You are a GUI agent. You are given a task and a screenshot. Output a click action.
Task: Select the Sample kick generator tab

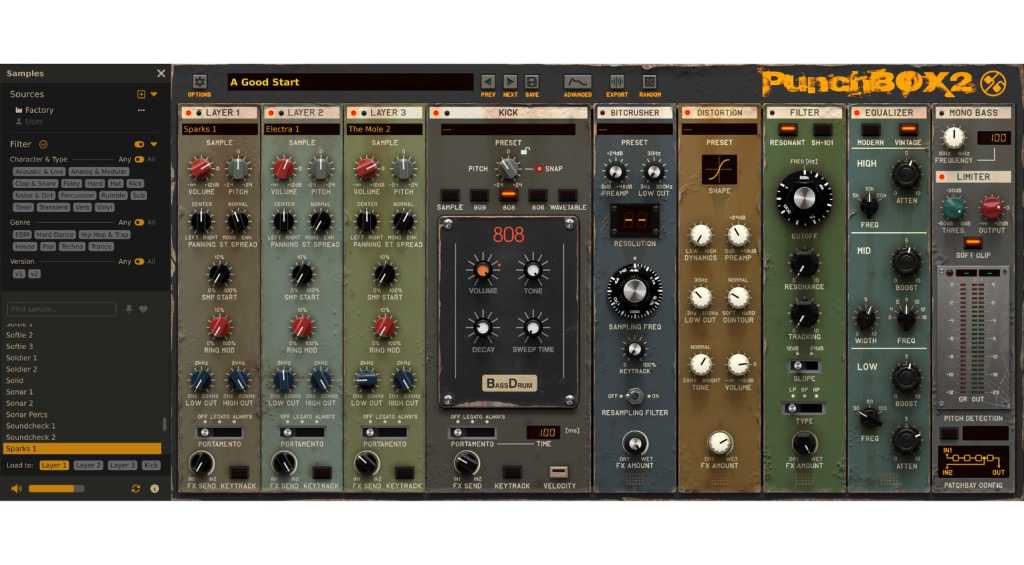click(x=449, y=195)
